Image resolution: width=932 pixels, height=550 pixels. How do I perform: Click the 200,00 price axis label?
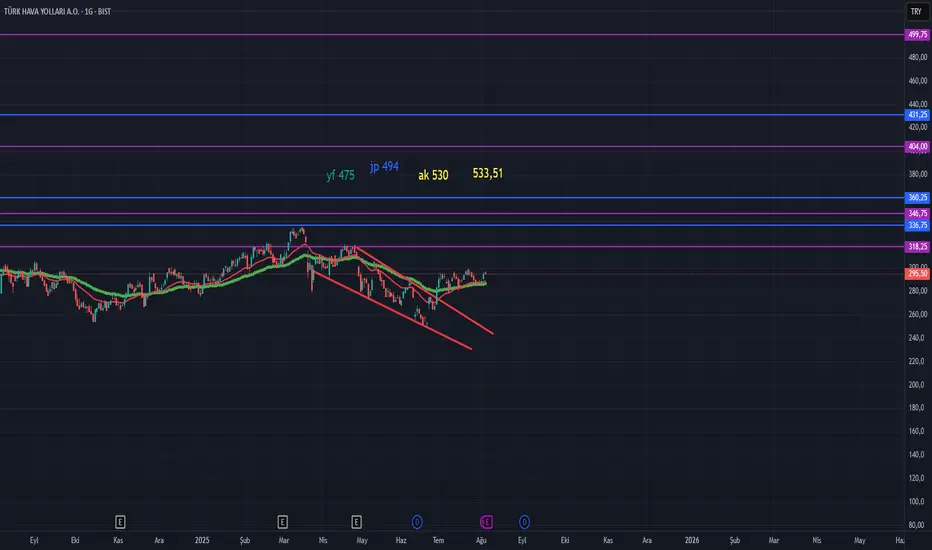(918, 385)
